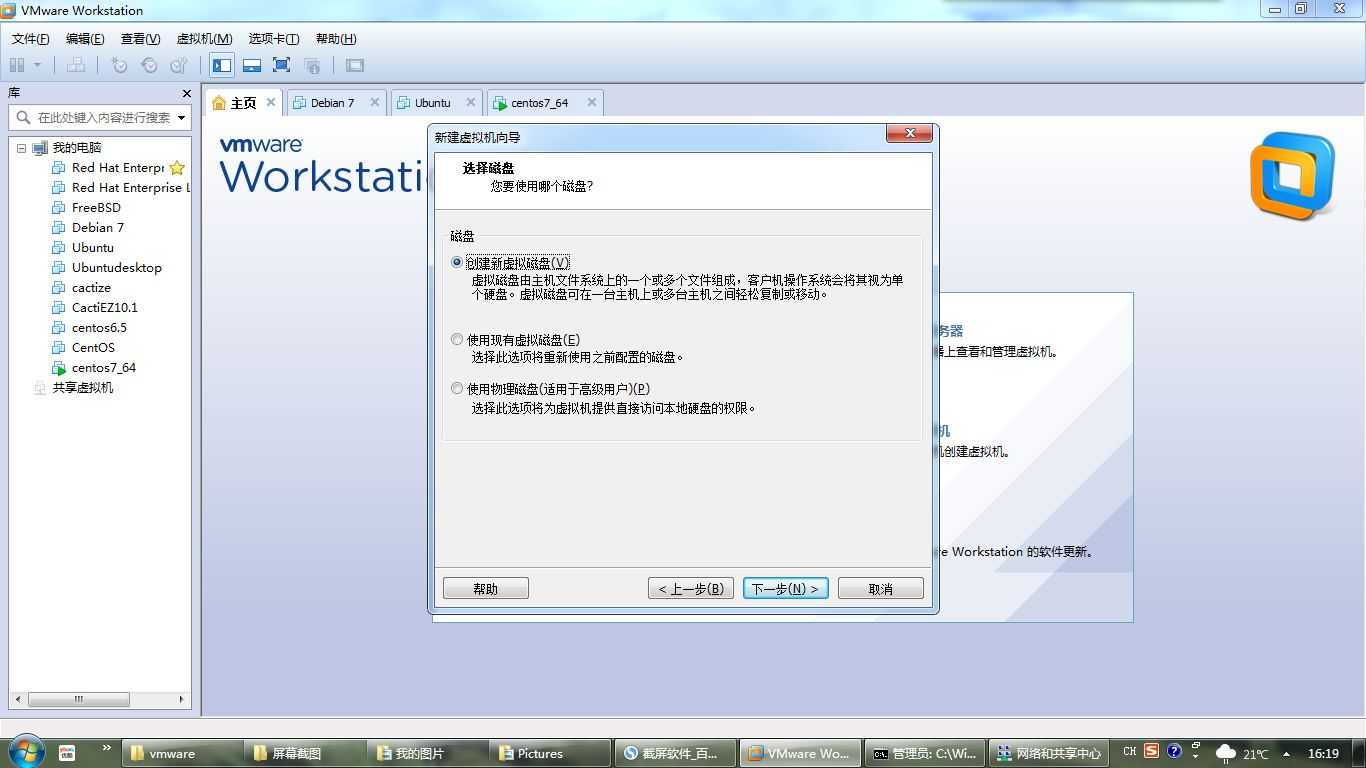Close the 库 library panel

pyautogui.click(x=186, y=93)
